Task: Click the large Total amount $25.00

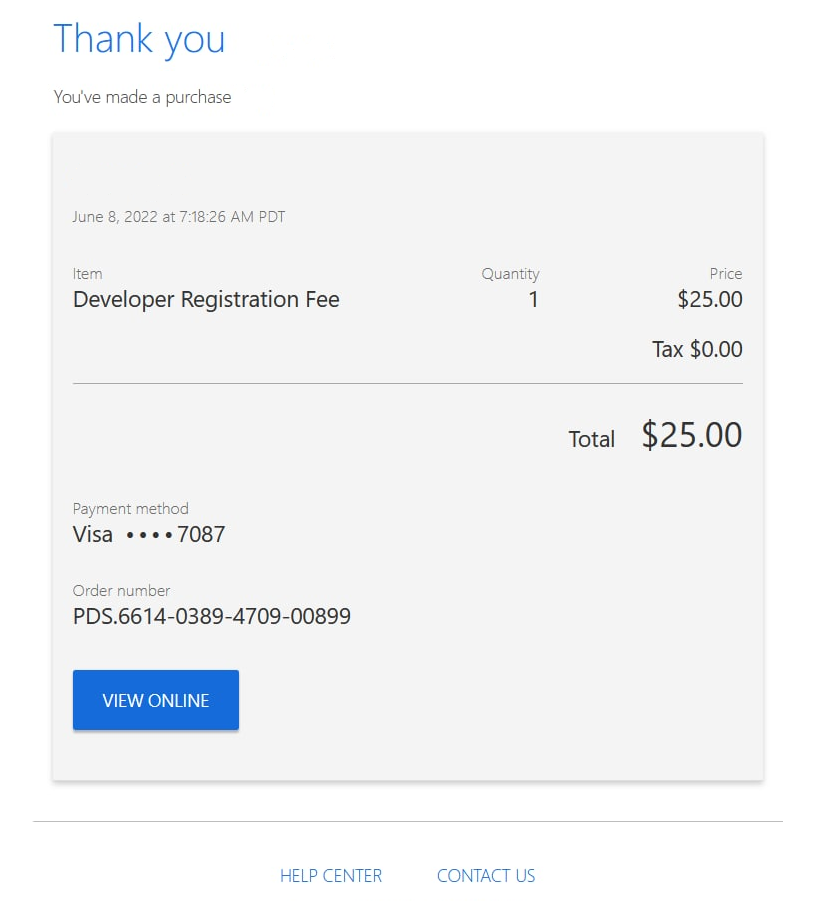Action: coord(692,435)
